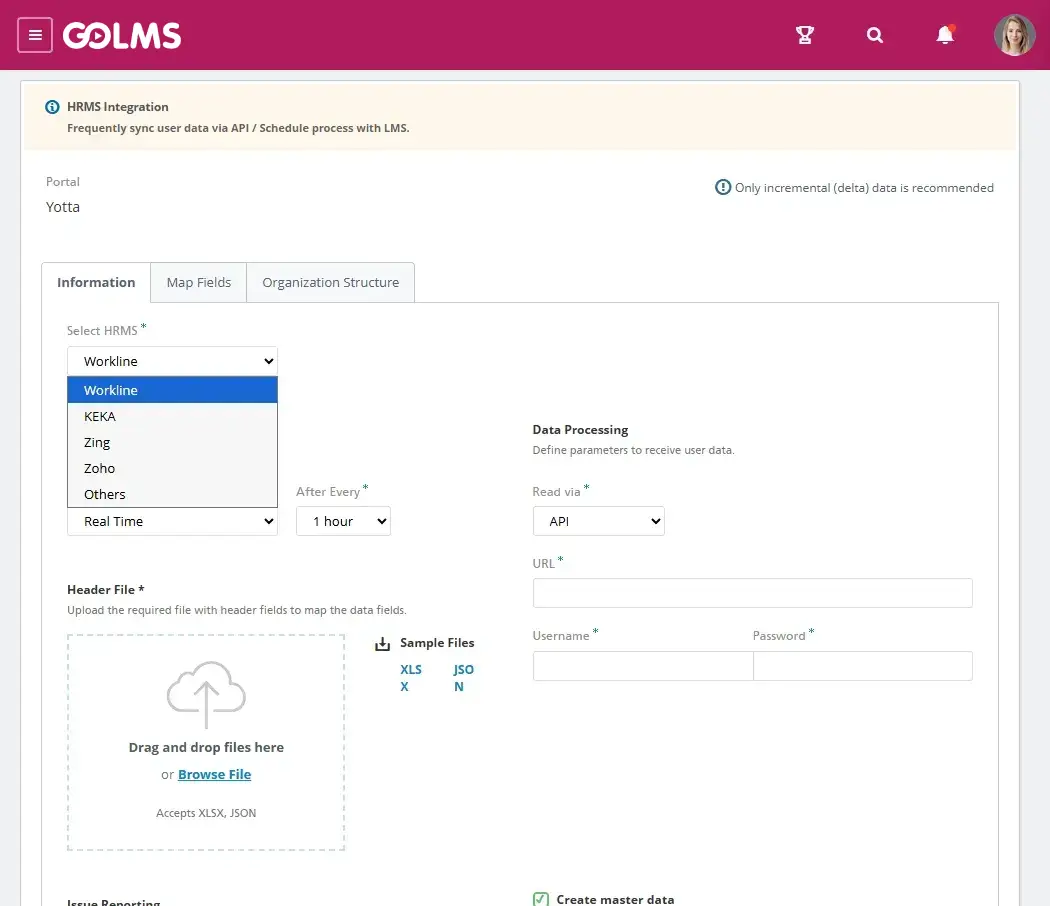
Task: Open the Select HRMS dropdown
Action: (x=172, y=361)
